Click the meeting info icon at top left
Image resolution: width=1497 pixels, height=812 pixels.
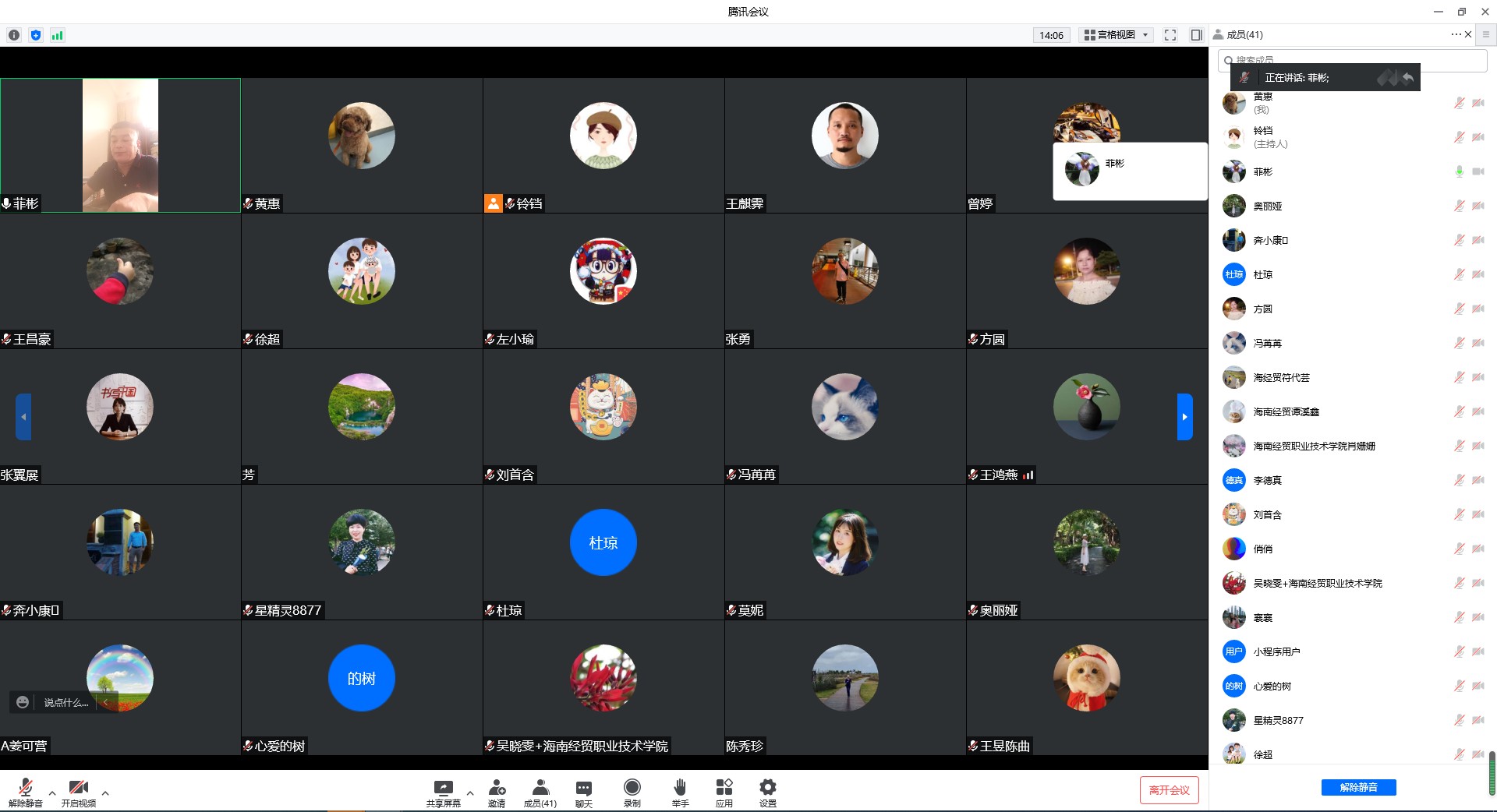pyautogui.click(x=14, y=35)
